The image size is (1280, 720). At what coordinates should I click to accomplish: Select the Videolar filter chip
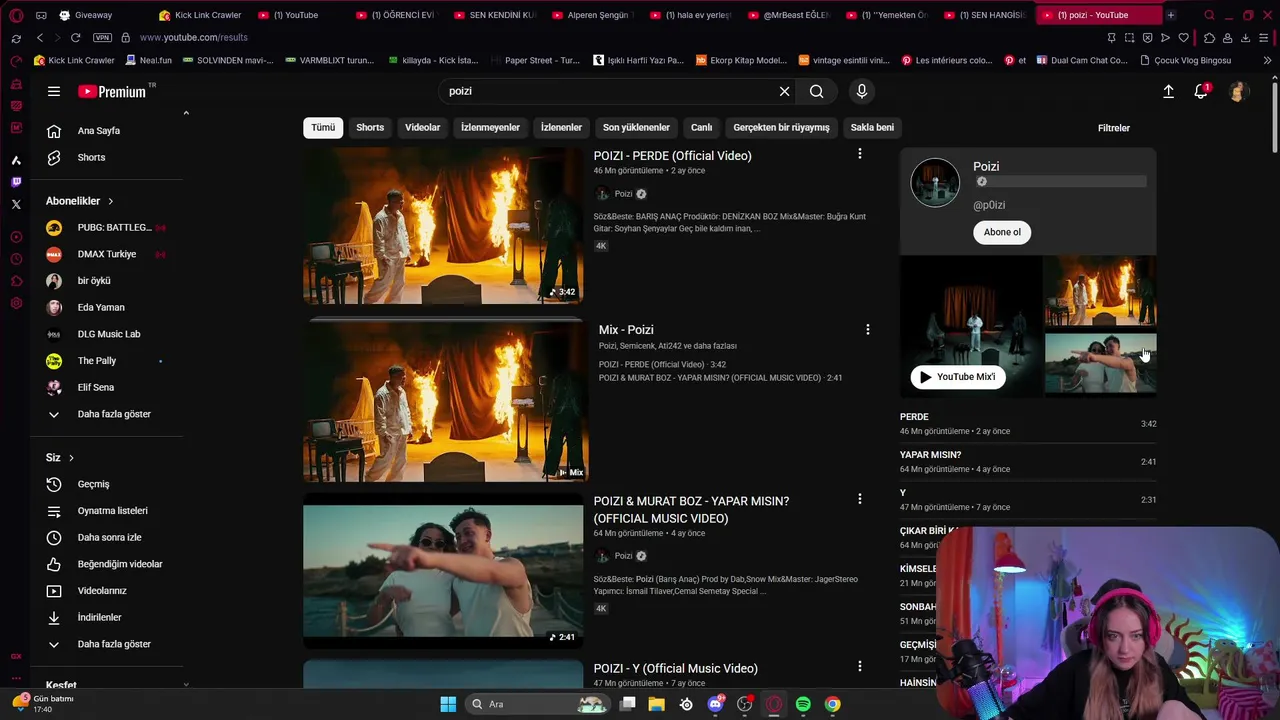tap(422, 127)
